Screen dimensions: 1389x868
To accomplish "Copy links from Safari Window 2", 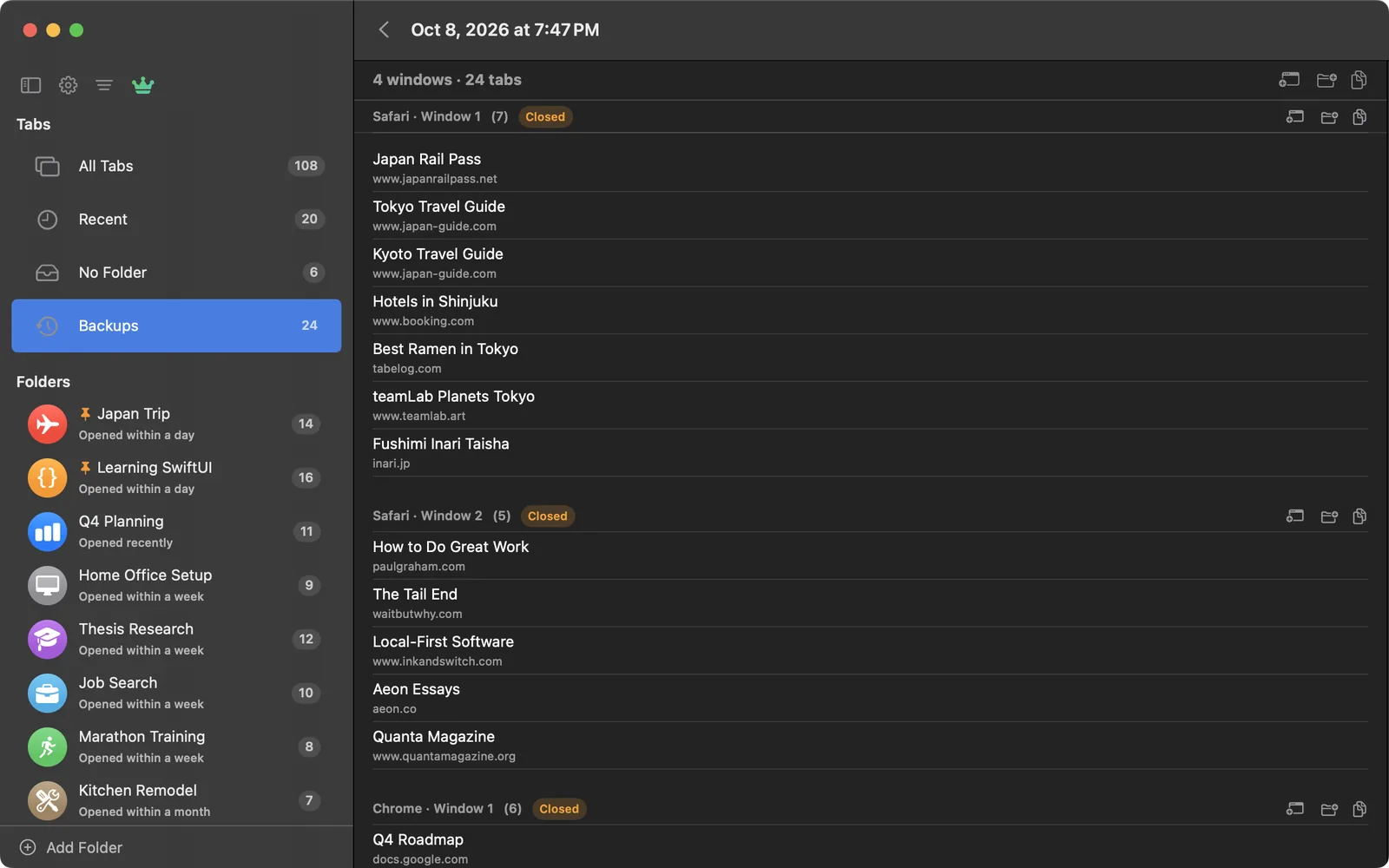I will tap(1359, 516).
